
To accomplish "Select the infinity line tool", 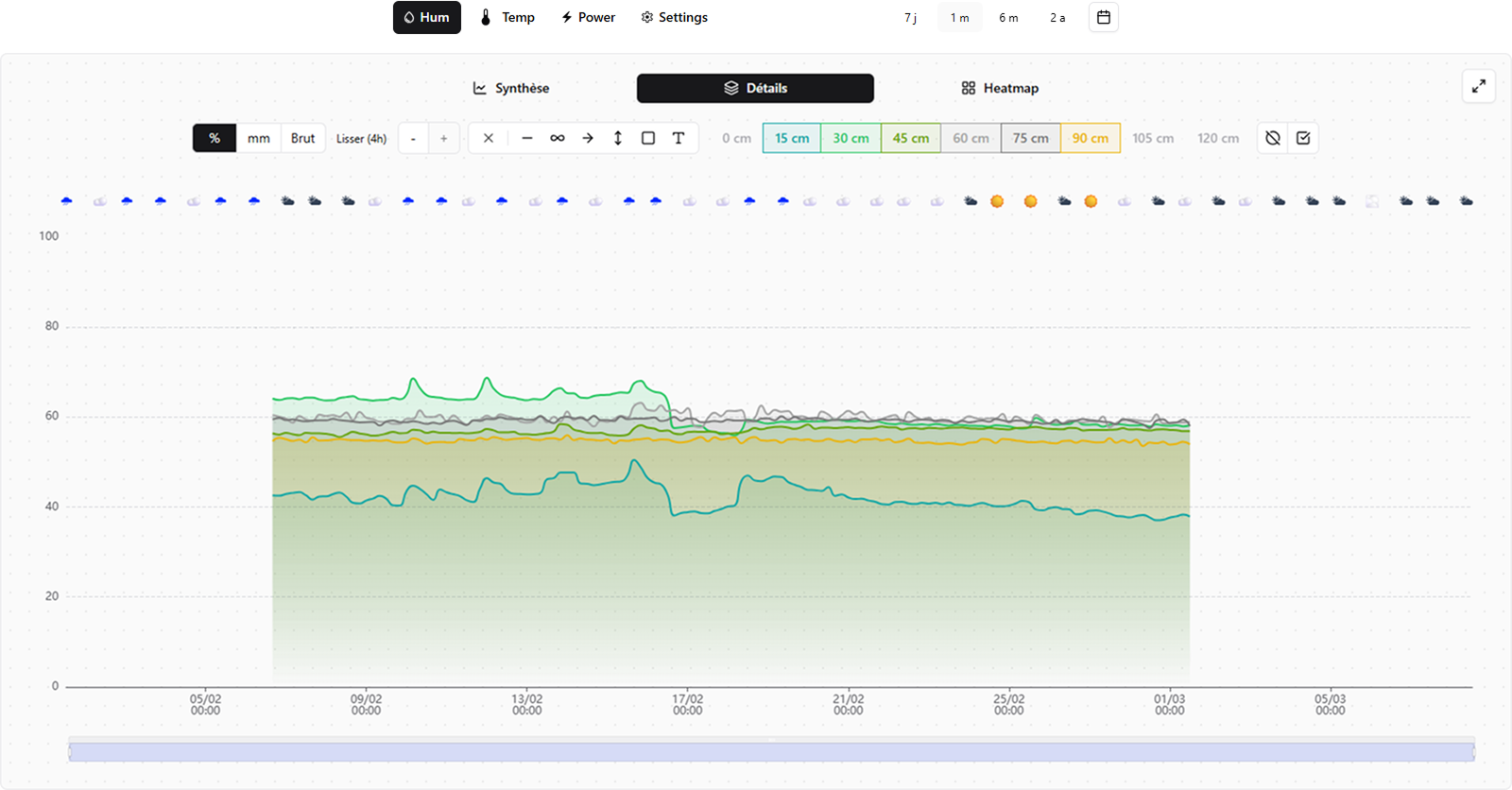I will pyautogui.click(x=558, y=138).
